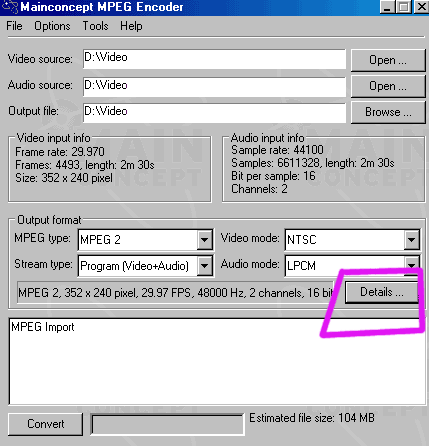Minimize the encoder window

coord(387,7)
